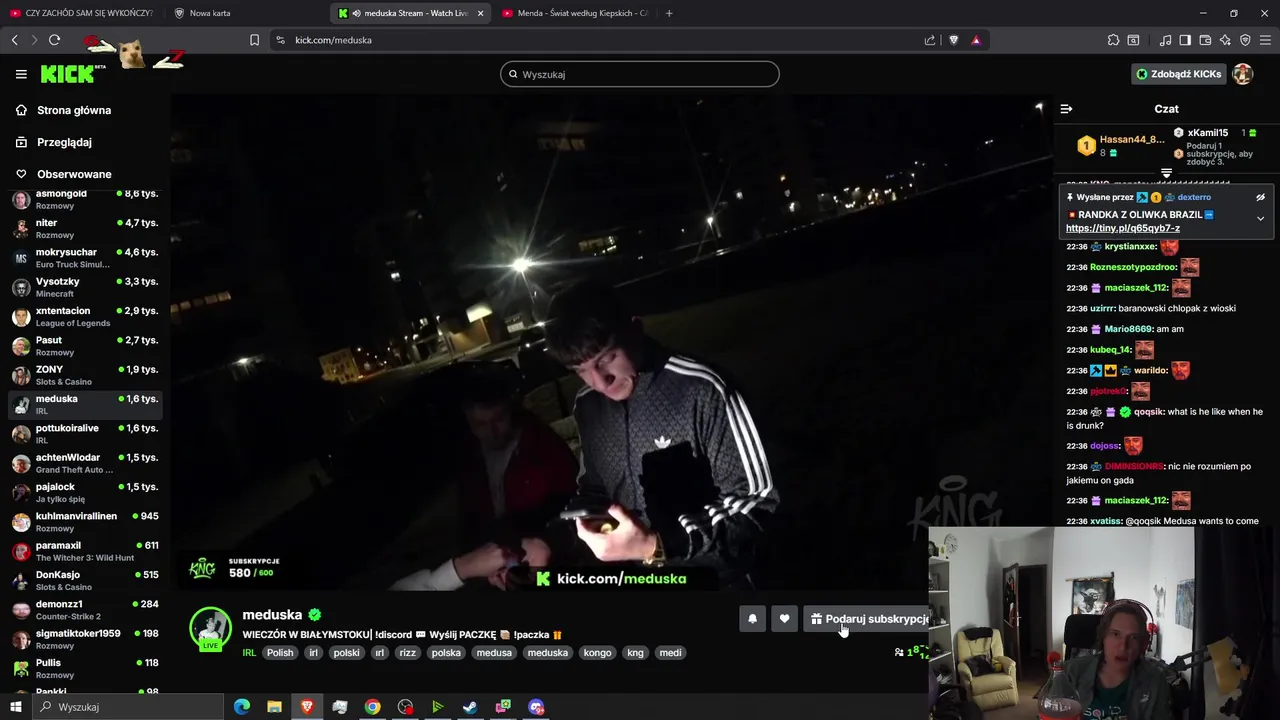The image size is (1280, 720).
Task: Select the Polish tag
Action: tap(280, 653)
